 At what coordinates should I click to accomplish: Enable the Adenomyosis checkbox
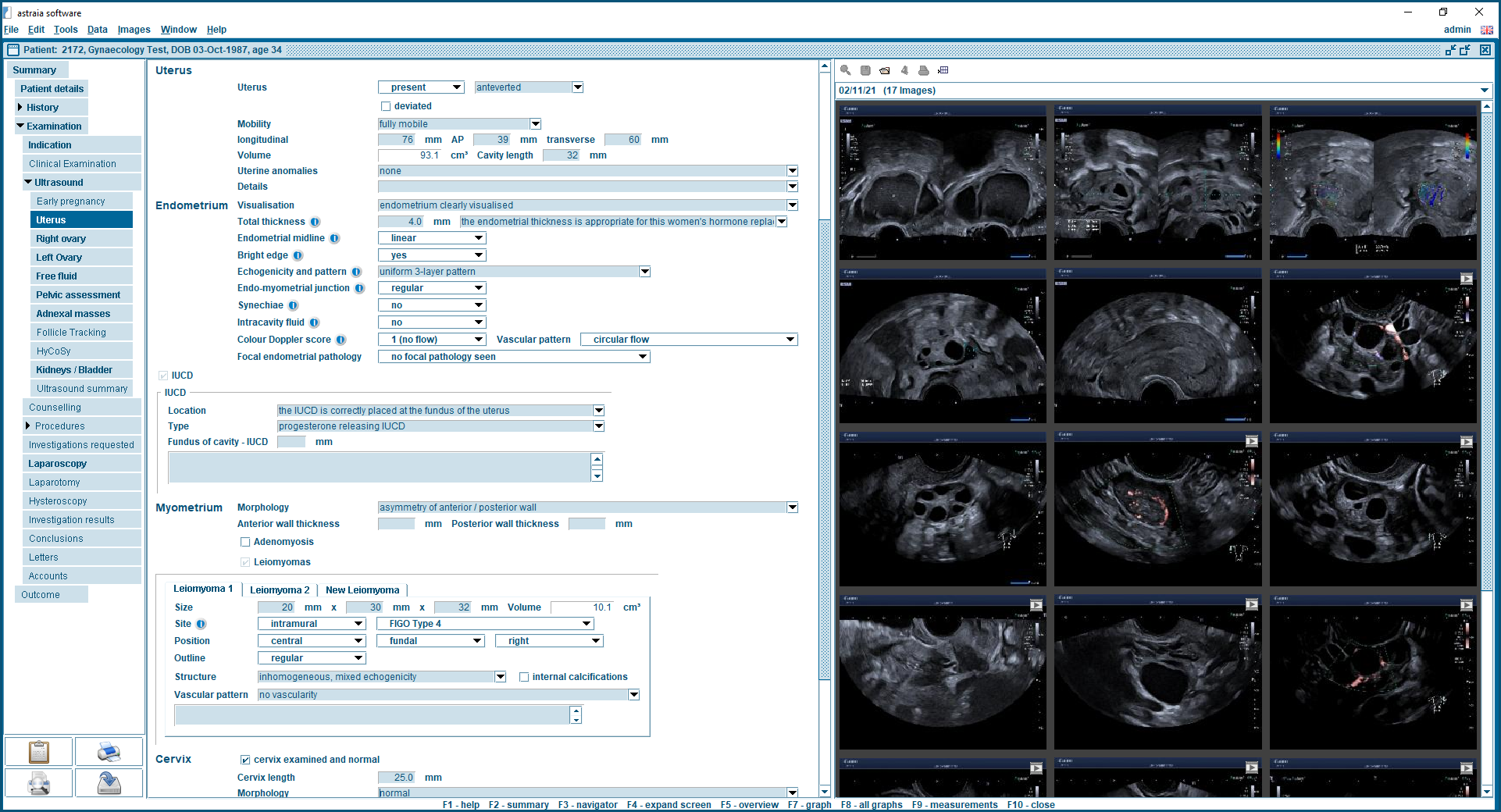245,542
